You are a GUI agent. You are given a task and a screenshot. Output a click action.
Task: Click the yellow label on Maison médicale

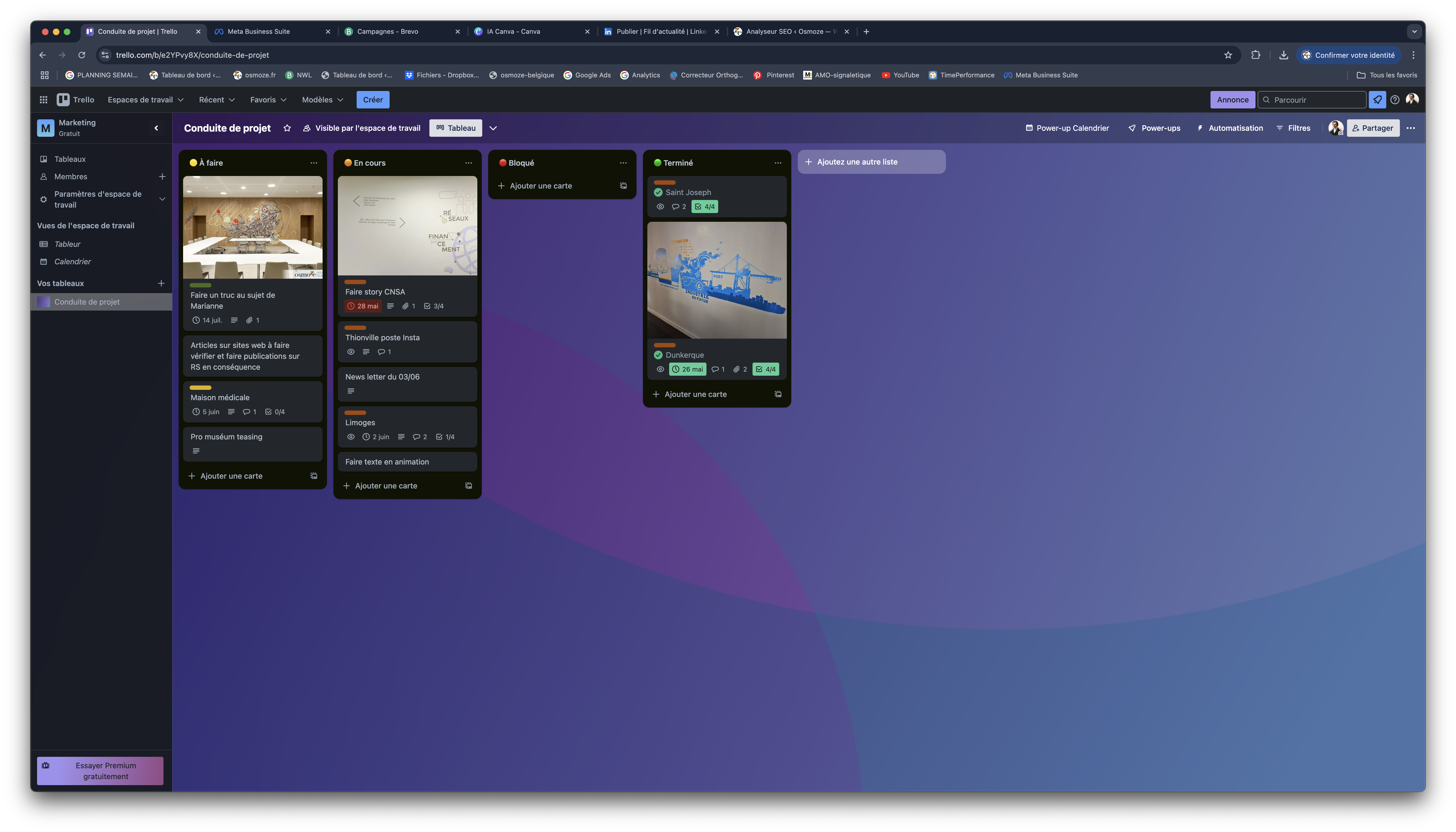pyautogui.click(x=201, y=387)
